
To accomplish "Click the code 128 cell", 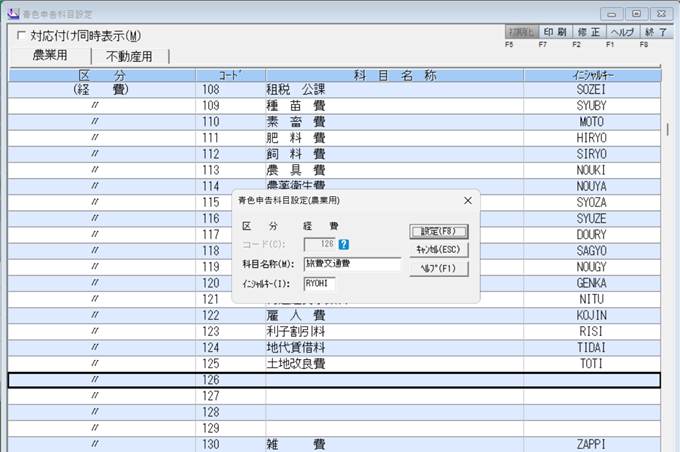I will [x=230, y=412].
